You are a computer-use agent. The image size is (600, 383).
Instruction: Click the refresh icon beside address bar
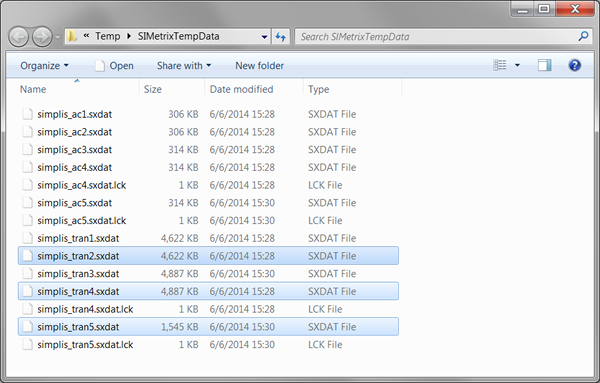pos(281,37)
